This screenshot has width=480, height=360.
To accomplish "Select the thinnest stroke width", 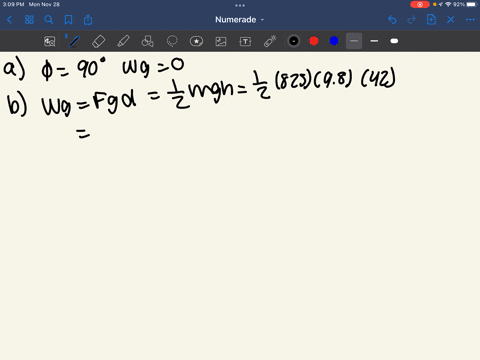I will coord(354,41).
